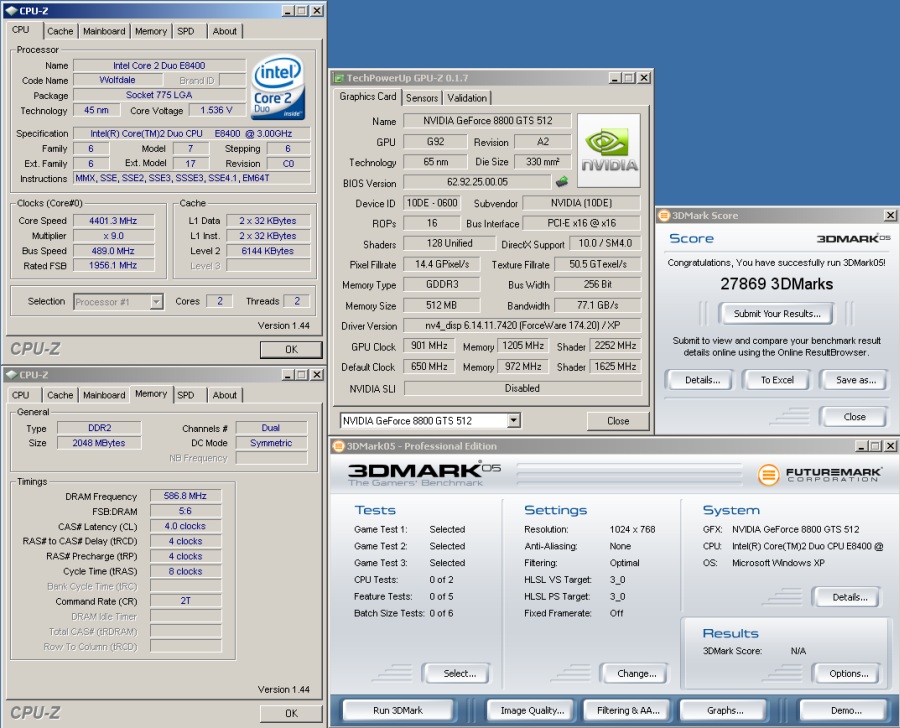Click Run 3DMark button

tap(398, 711)
